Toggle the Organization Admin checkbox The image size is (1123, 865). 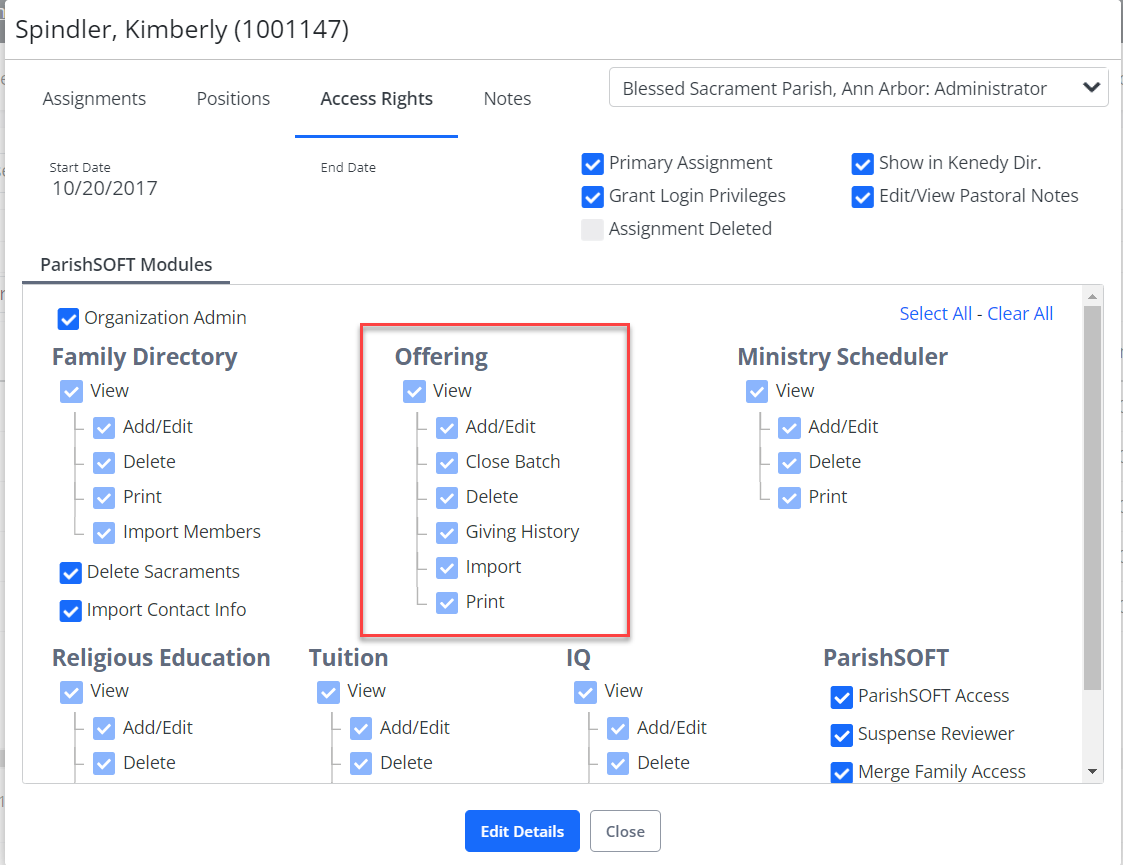pos(68,319)
